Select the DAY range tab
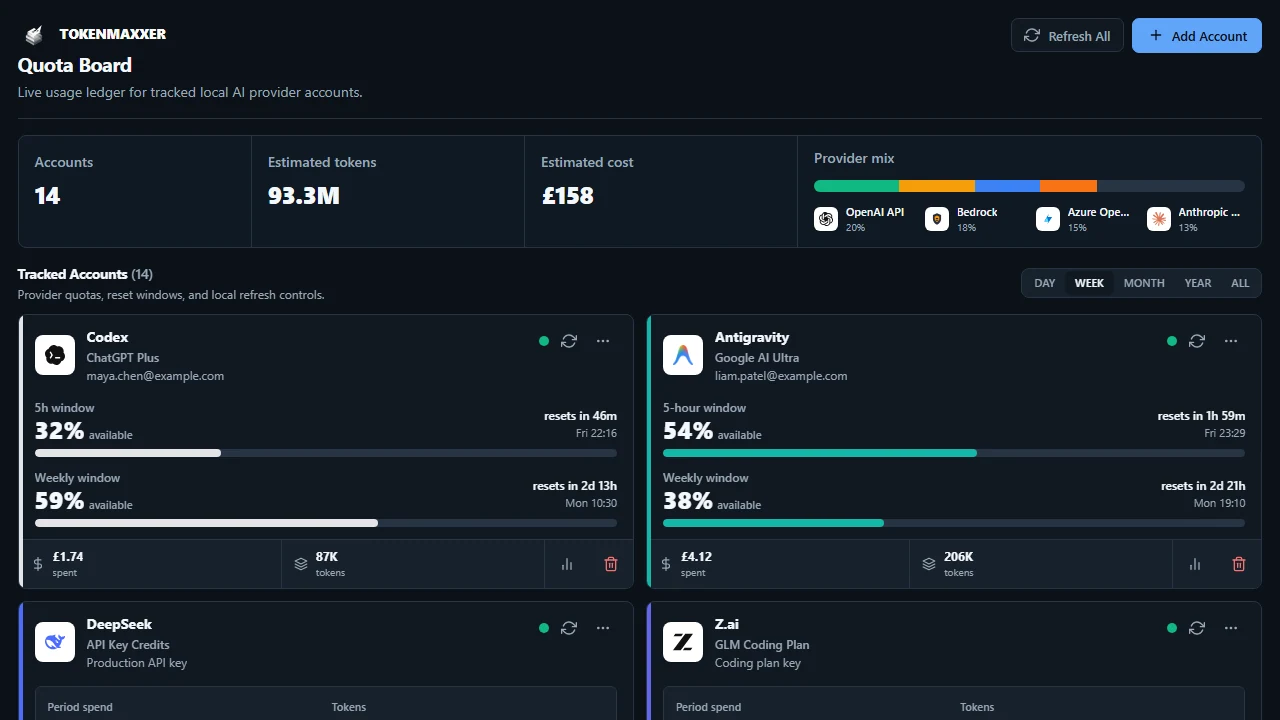1280x720 pixels. click(x=1045, y=283)
